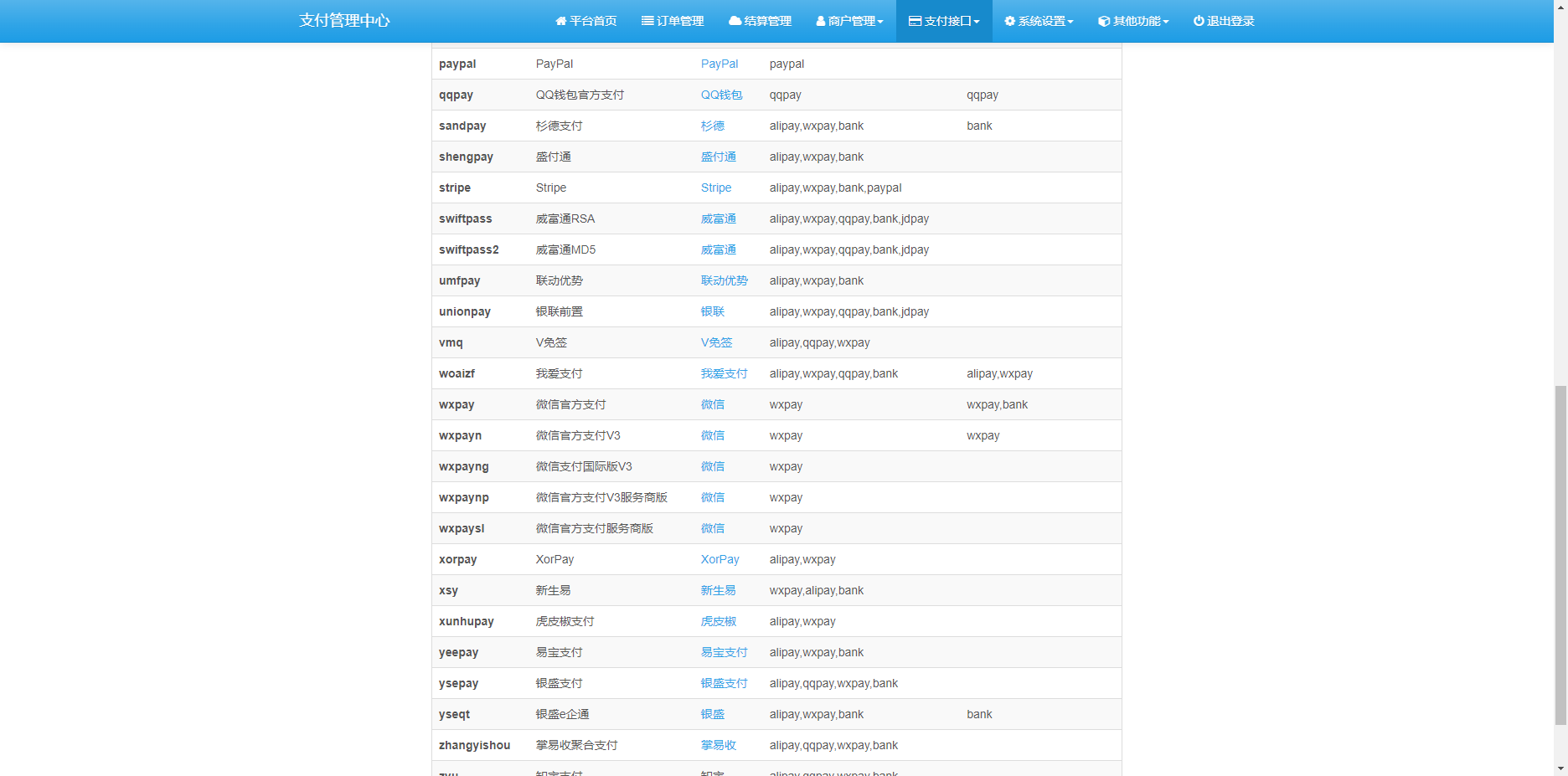Click the 易宝支付 link for yeepay
Screen dimensions: 1568x776
[724, 652]
